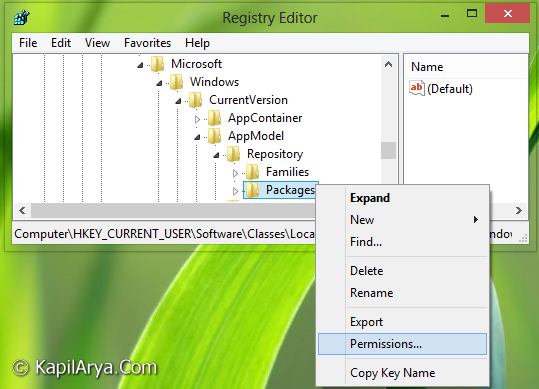Expand the Packages key arrow

tap(235, 191)
